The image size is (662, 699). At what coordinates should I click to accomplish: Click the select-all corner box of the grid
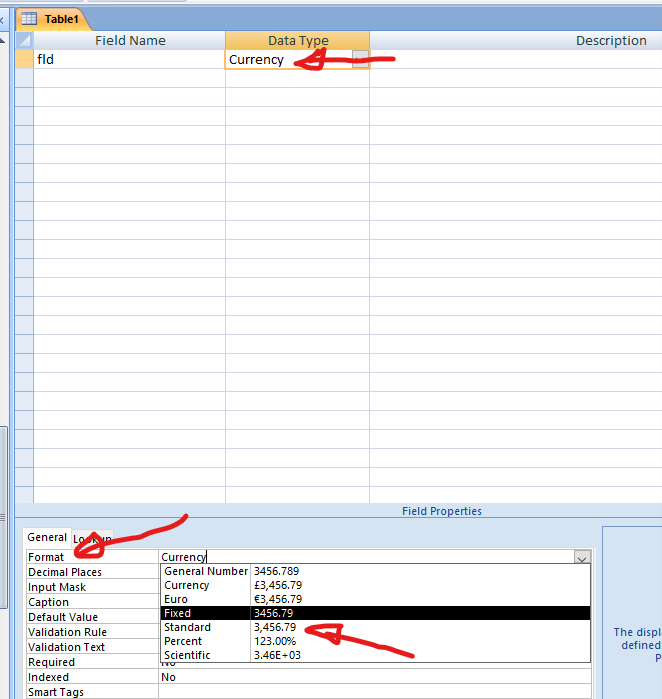(24, 41)
